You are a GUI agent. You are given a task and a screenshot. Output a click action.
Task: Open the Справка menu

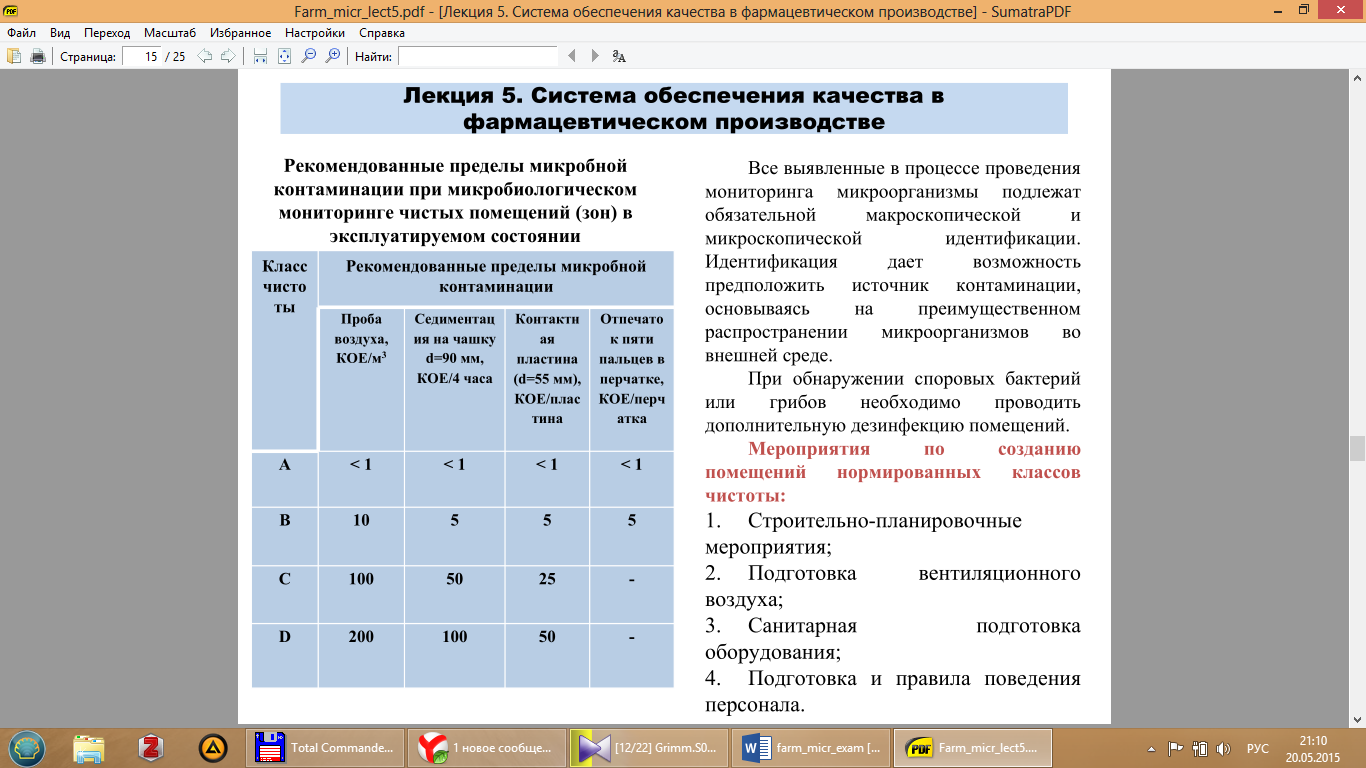click(x=382, y=33)
